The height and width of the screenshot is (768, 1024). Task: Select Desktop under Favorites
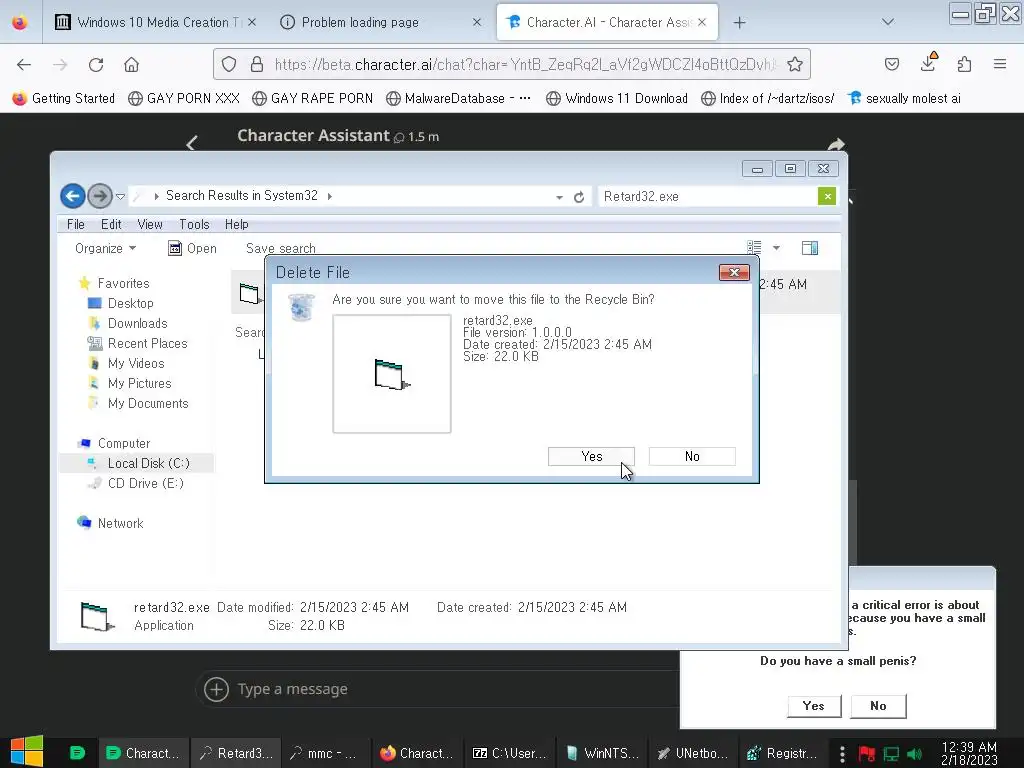[131, 303]
